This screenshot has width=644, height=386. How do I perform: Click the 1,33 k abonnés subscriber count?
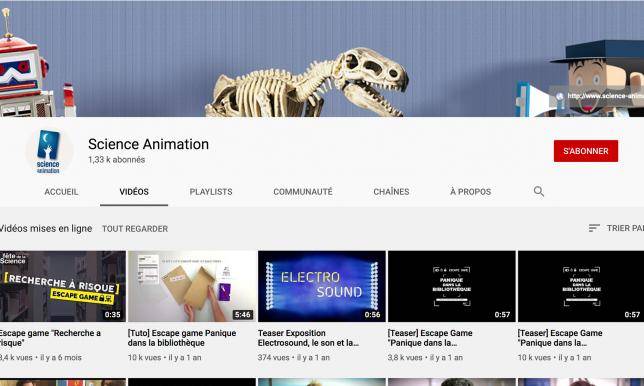point(116,160)
